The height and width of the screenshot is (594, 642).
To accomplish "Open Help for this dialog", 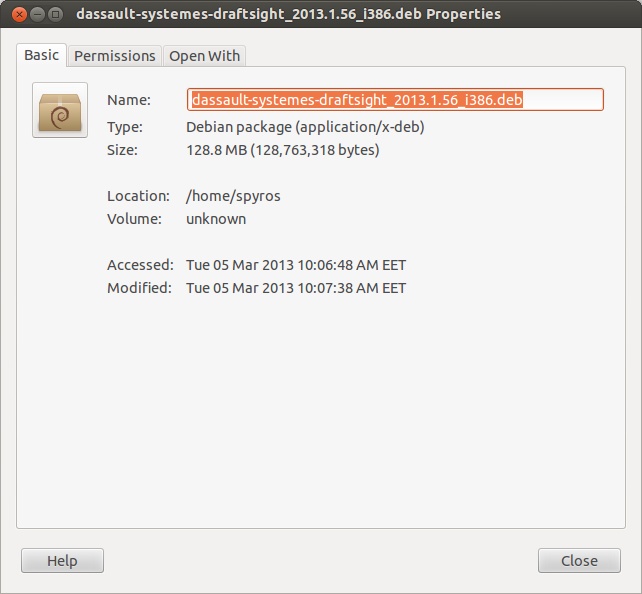I will pos(62,560).
